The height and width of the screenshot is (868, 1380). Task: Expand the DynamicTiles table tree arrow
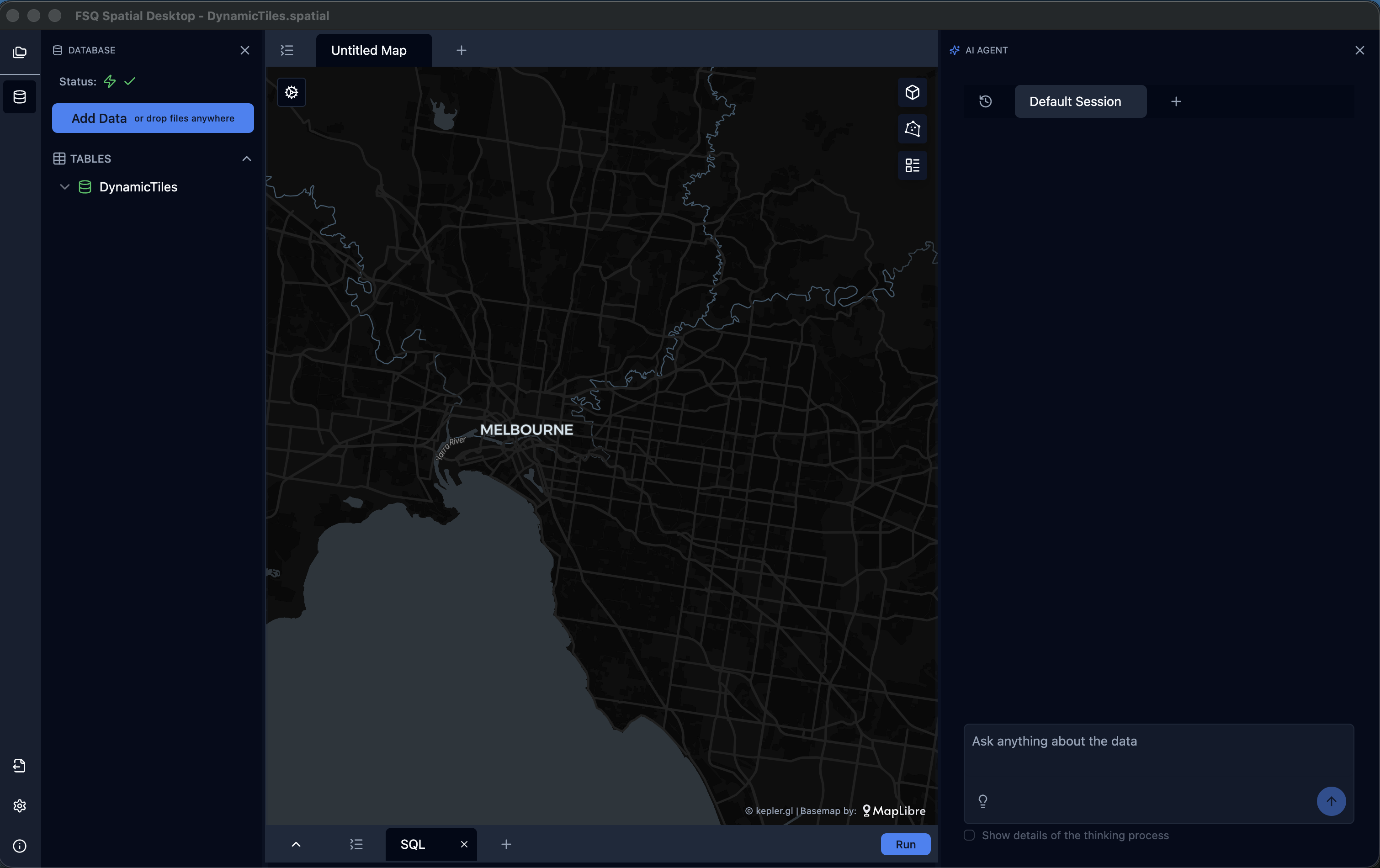pos(65,187)
